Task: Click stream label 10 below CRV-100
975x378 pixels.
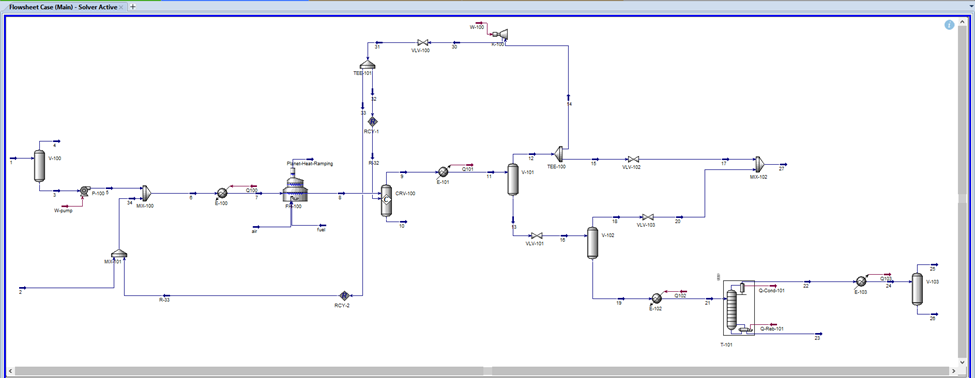Action: tap(402, 226)
